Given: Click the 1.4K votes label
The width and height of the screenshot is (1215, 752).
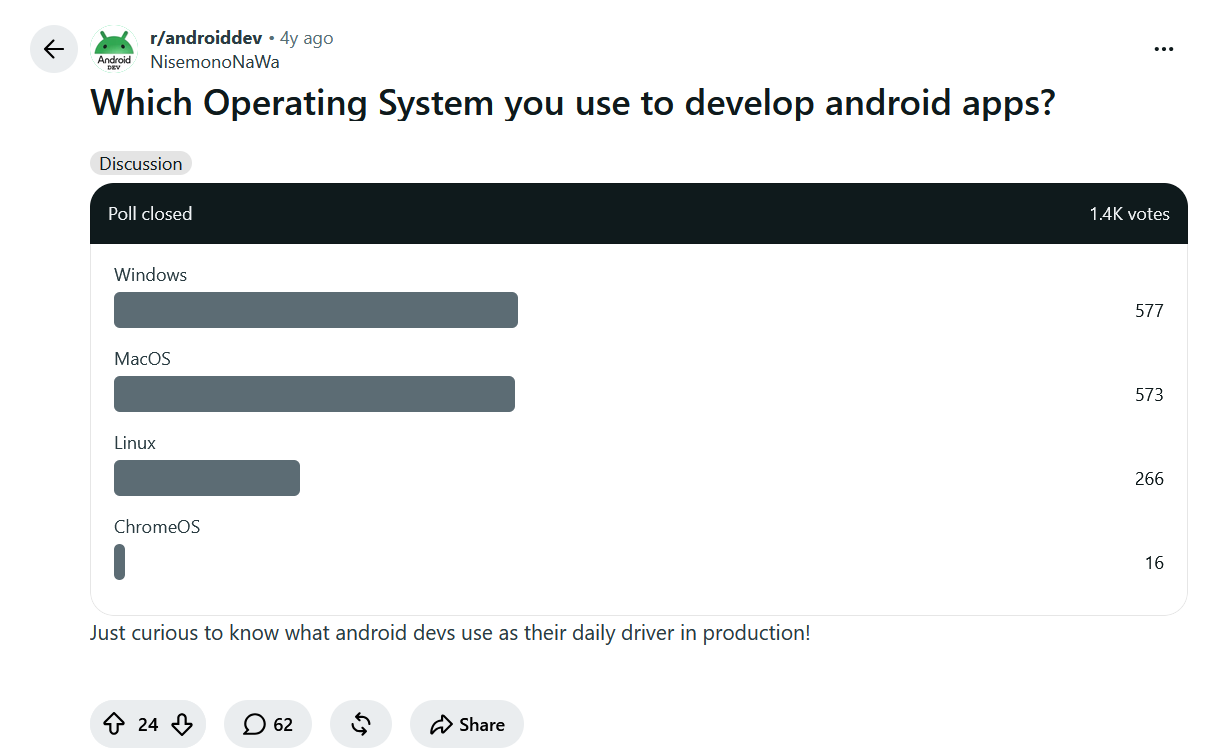Looking at the screenshot, I should pos(1129,214).
